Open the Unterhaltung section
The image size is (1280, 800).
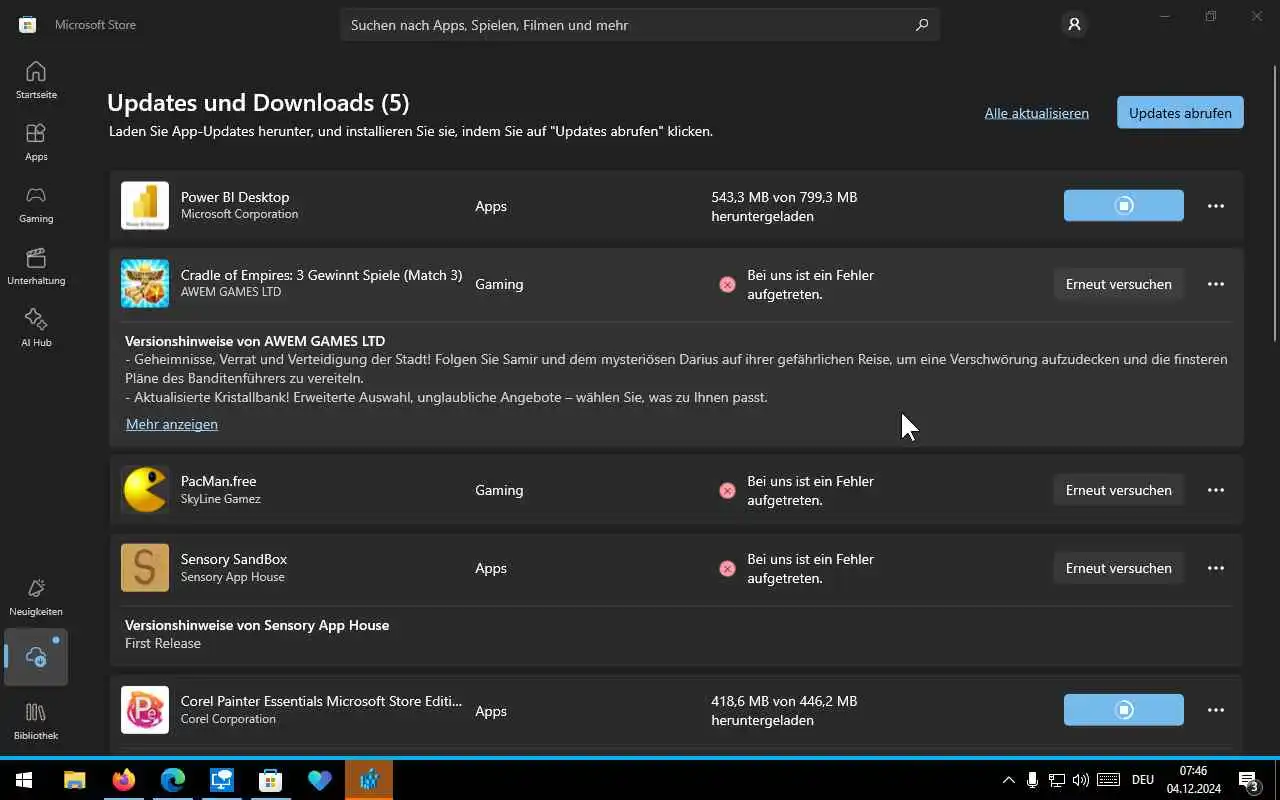point(36,266)
